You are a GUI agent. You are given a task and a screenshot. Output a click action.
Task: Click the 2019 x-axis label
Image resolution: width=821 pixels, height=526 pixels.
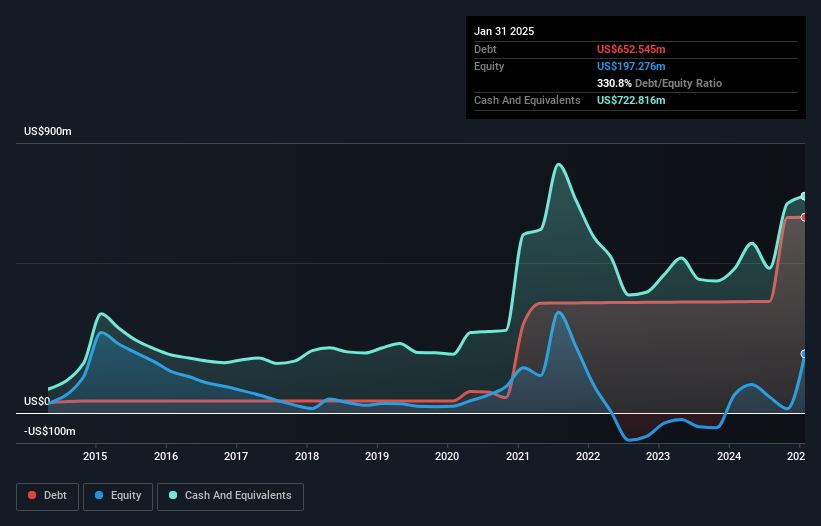click(x=377, y=456)
